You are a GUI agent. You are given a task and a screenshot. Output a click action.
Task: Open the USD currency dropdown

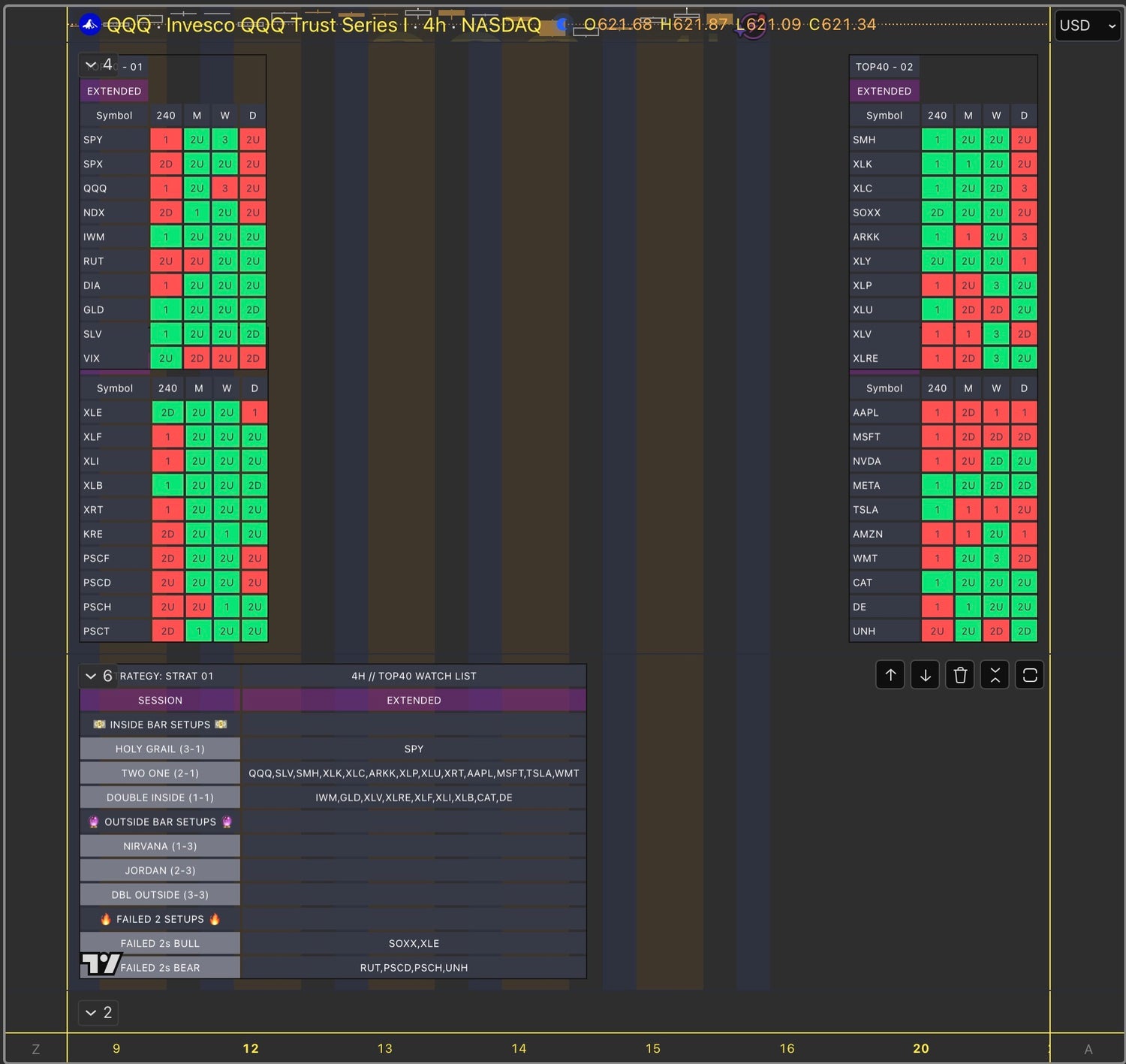1087,26
